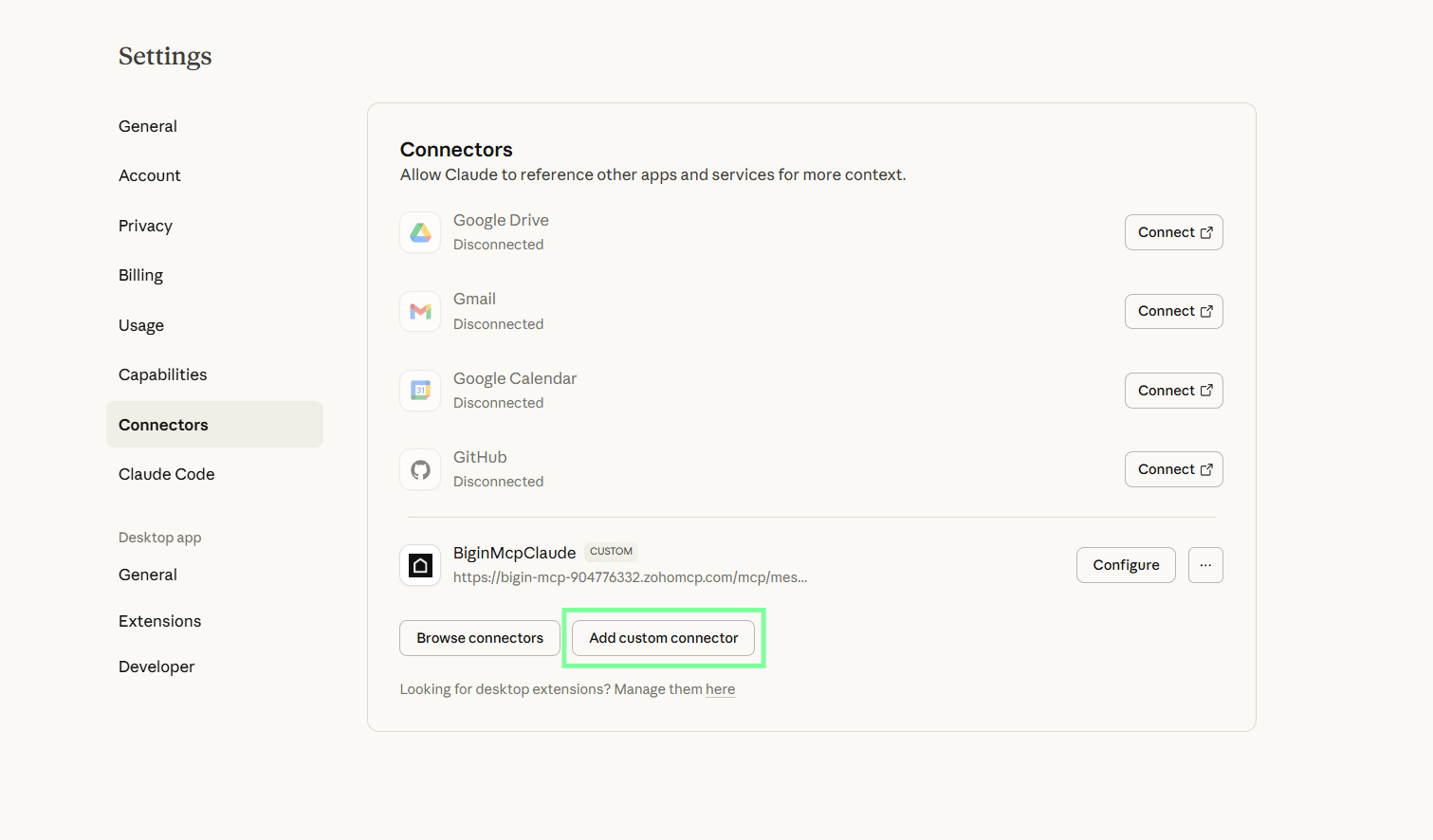Viewport: 1433px width, 840px height.
Task: Connect the Google Drive connector
Action: point(1173,232)
